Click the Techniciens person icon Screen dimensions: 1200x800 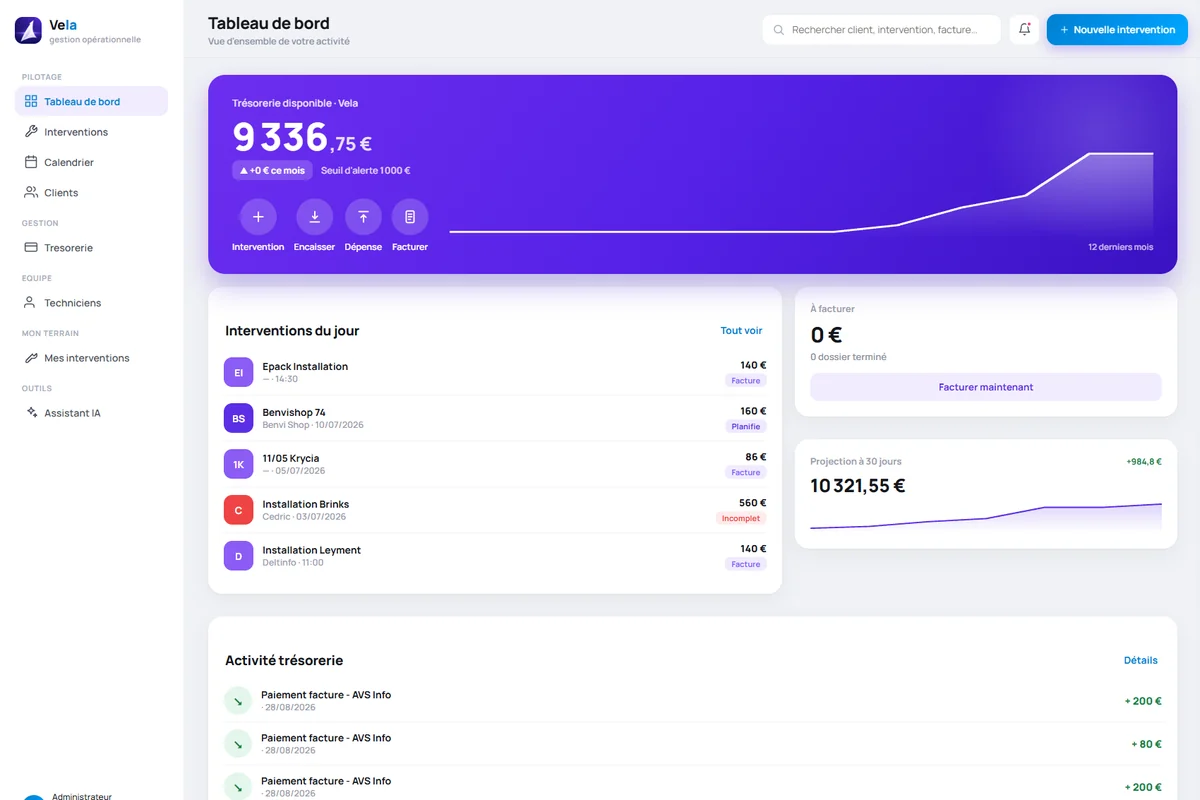click(31, 302)
